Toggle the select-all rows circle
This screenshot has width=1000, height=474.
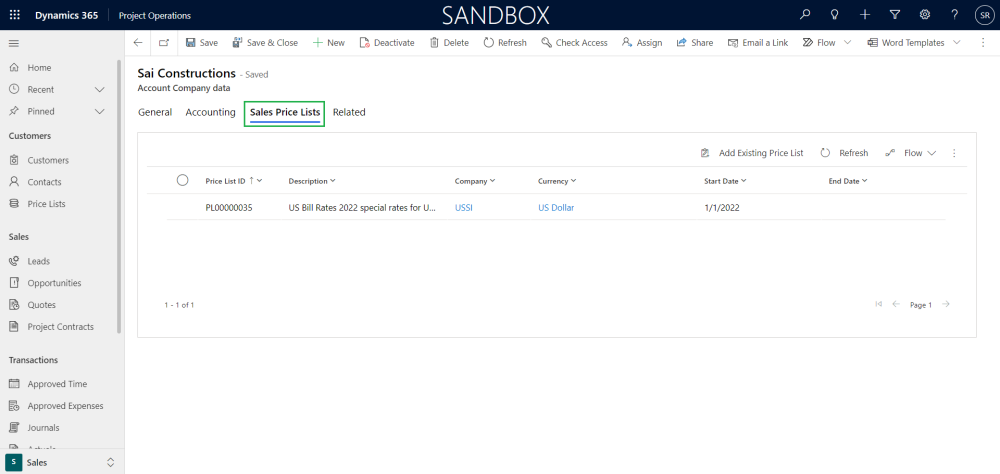point(182,180)
